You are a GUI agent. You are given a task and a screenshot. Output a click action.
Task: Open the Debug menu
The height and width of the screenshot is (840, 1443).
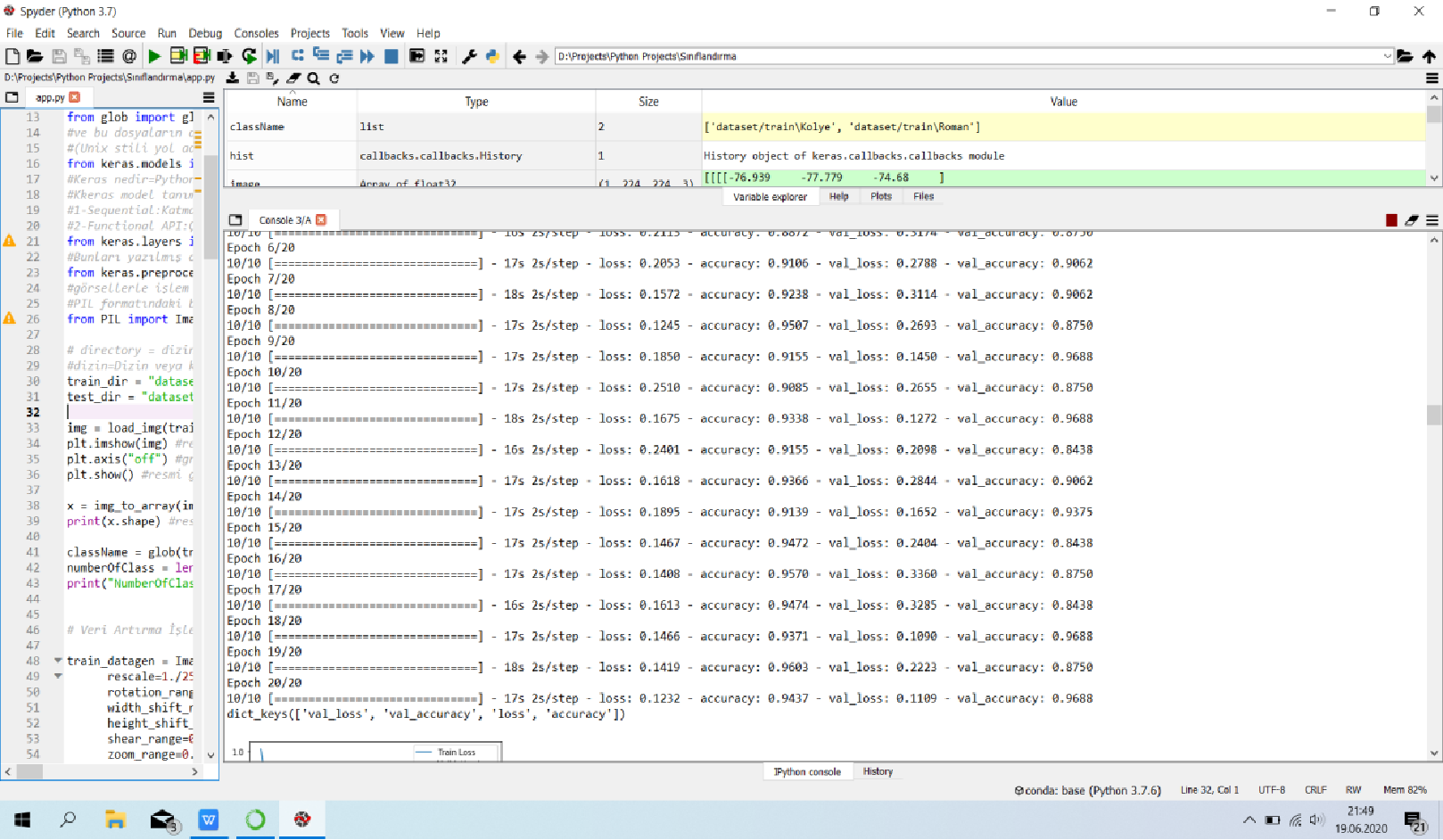point(205,33)
